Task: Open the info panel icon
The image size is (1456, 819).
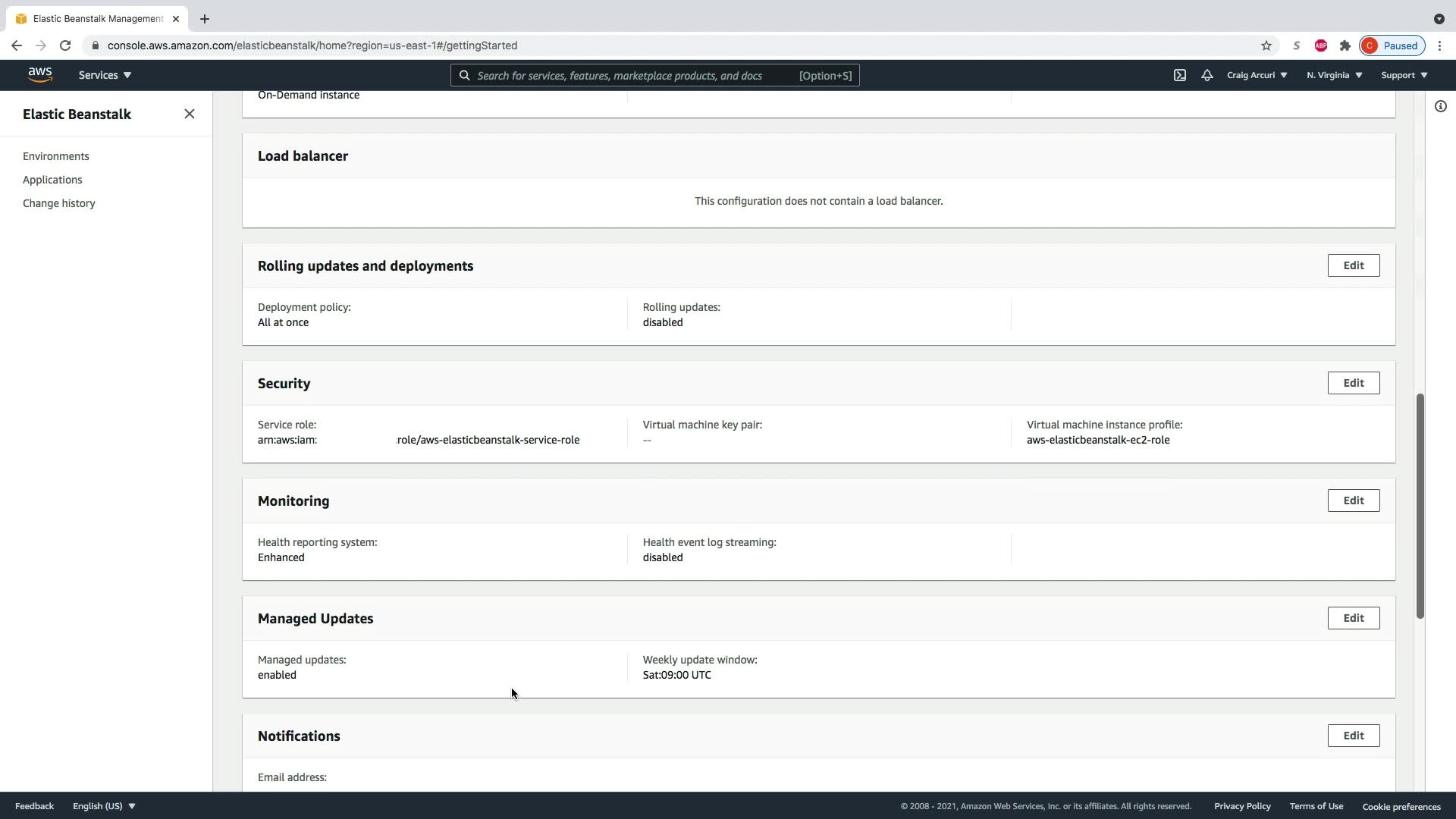Action: pyautogui.click(x=1440, y=107)
